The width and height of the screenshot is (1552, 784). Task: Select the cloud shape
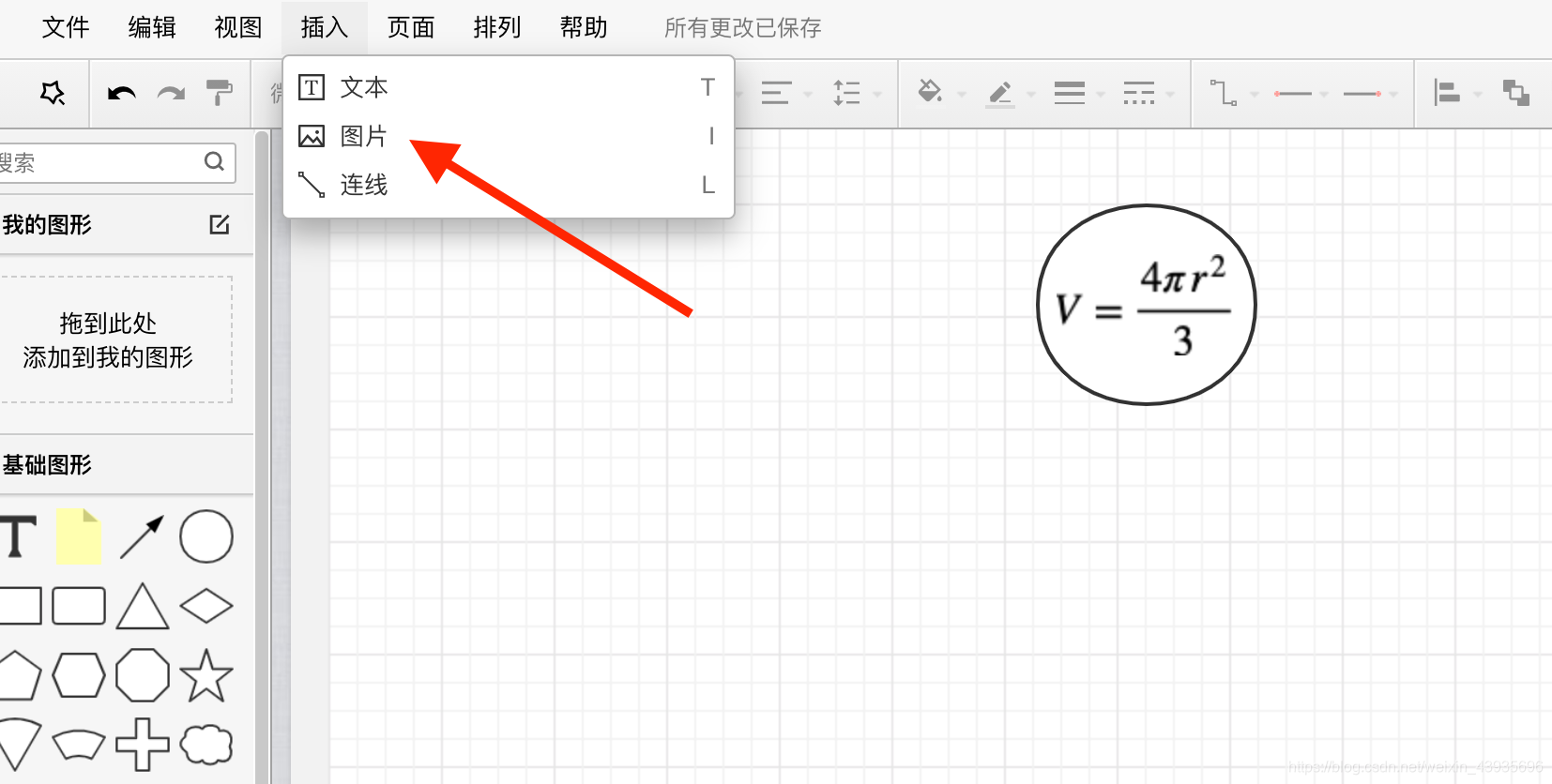coord(206,745)
